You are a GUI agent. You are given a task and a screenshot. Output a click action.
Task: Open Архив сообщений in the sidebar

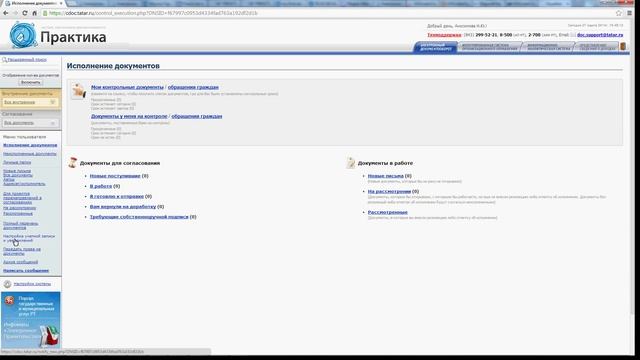[20, 262]
